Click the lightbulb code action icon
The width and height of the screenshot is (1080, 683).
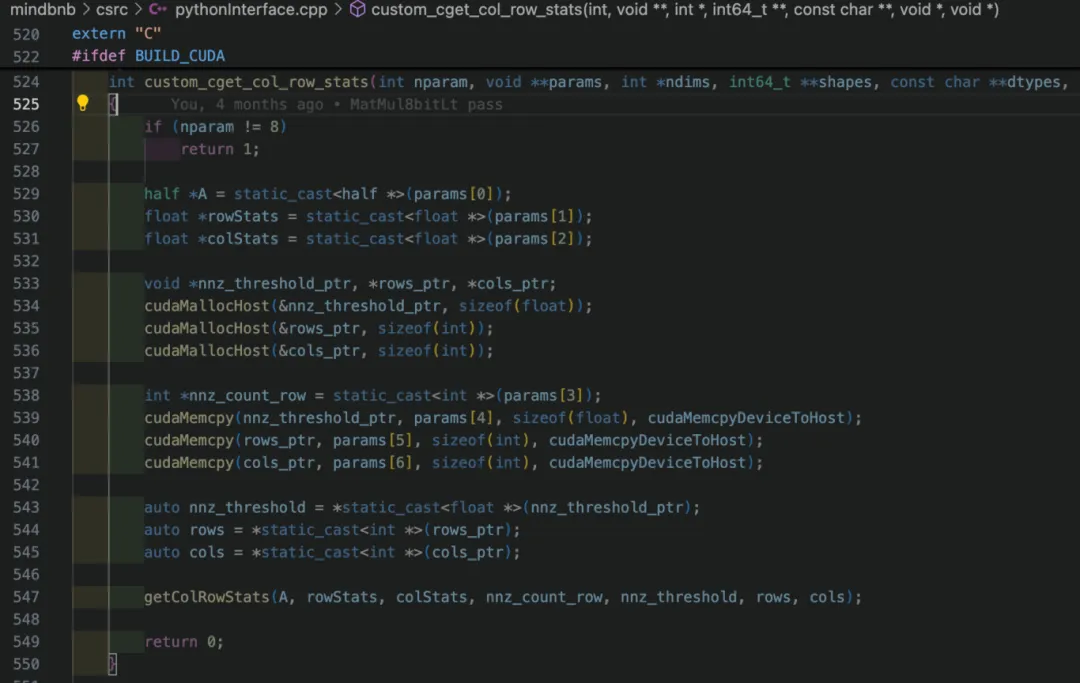[83, 103]
